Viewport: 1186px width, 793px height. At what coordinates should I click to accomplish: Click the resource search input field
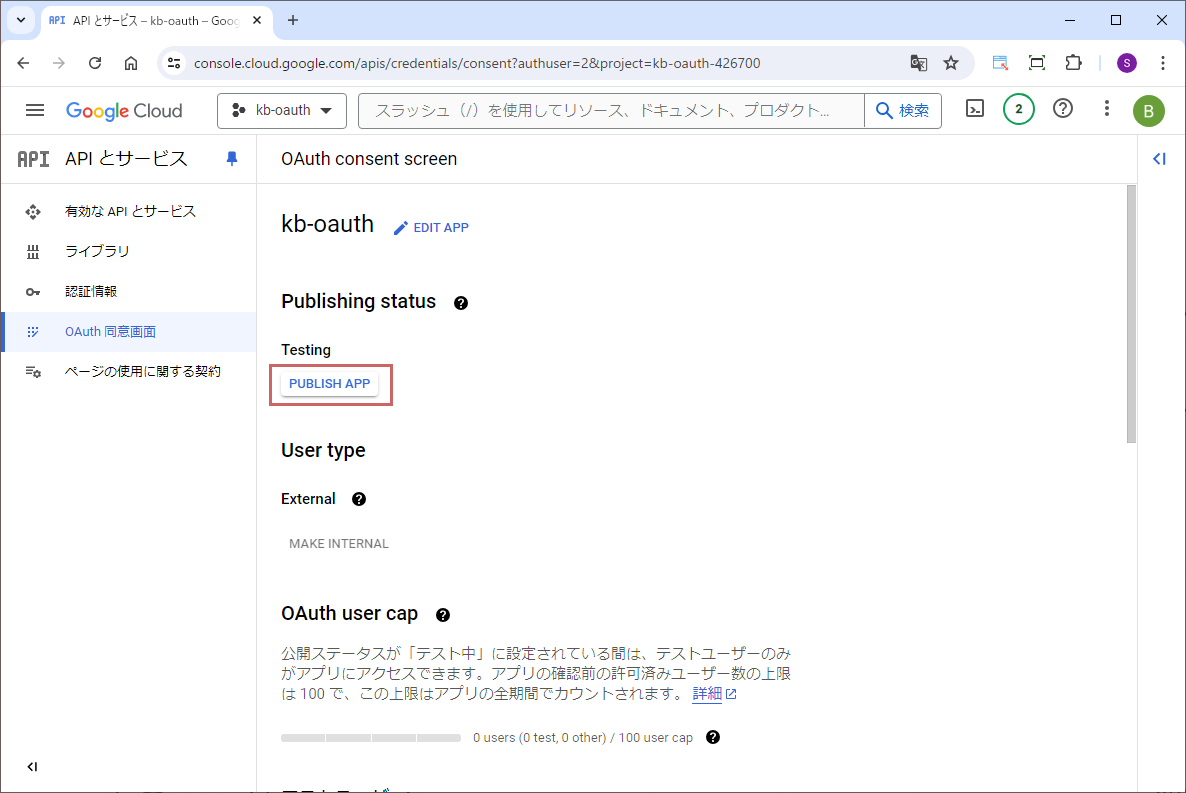610,111
